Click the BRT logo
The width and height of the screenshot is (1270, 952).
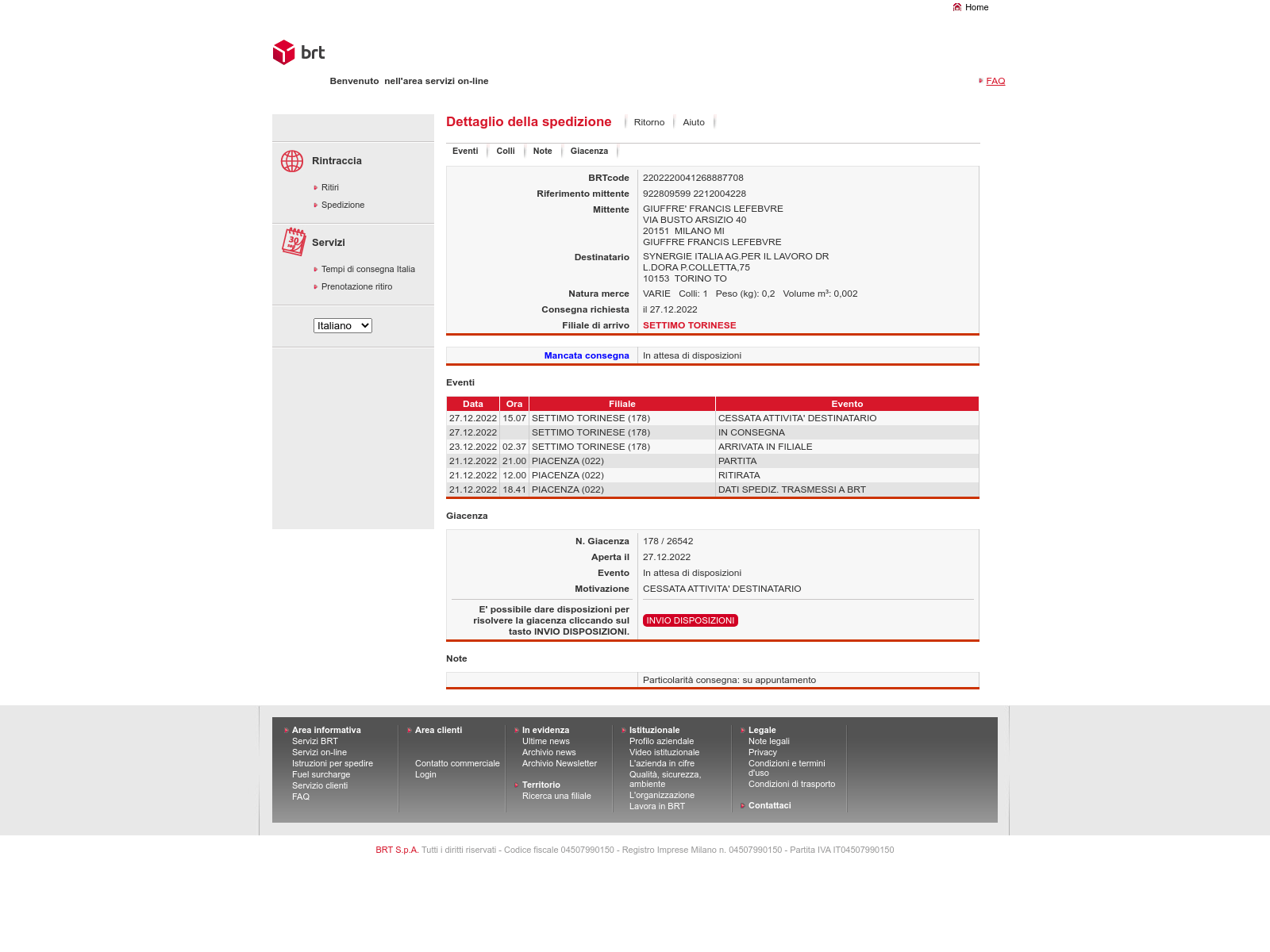[298, 52]
